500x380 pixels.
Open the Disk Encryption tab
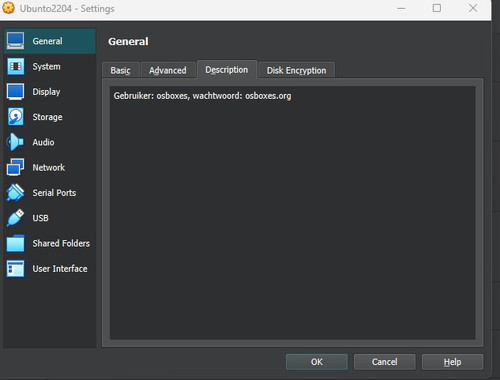[296, 70]
